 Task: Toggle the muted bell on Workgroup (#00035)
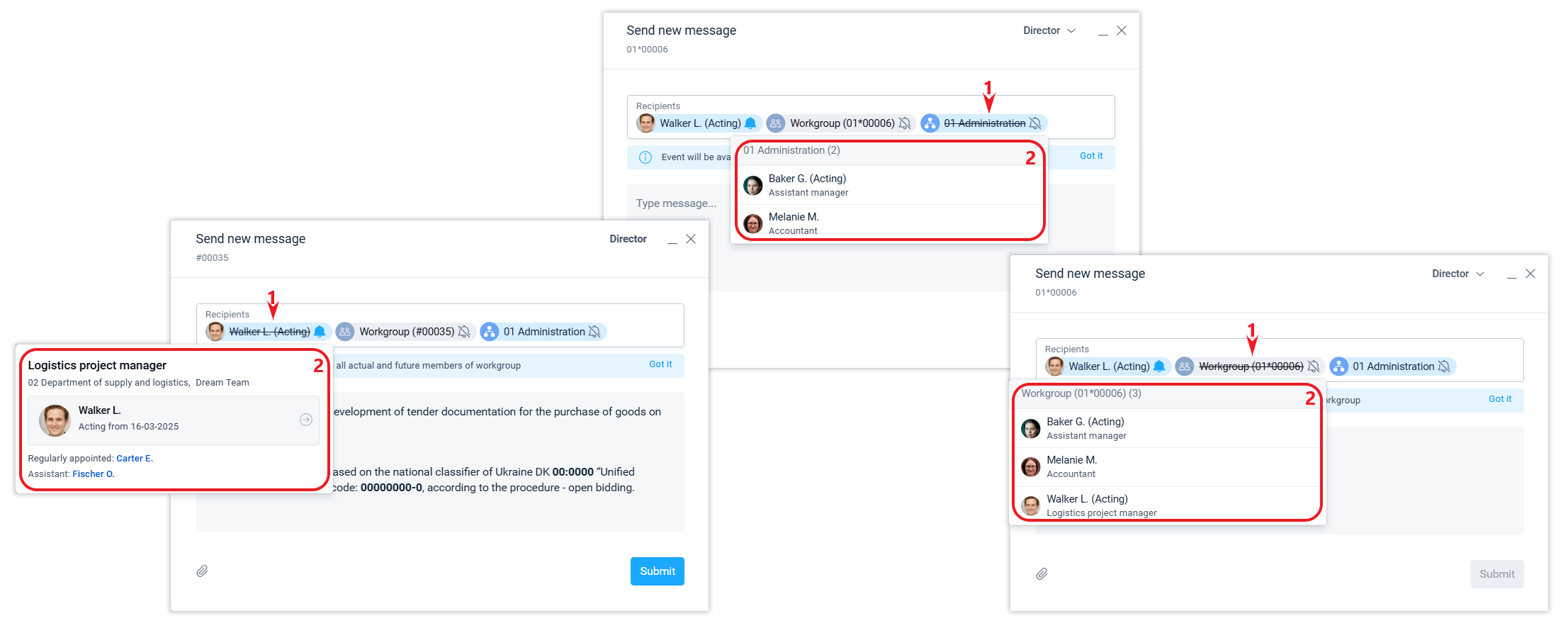pyautogui.click(x=464, y=332)
